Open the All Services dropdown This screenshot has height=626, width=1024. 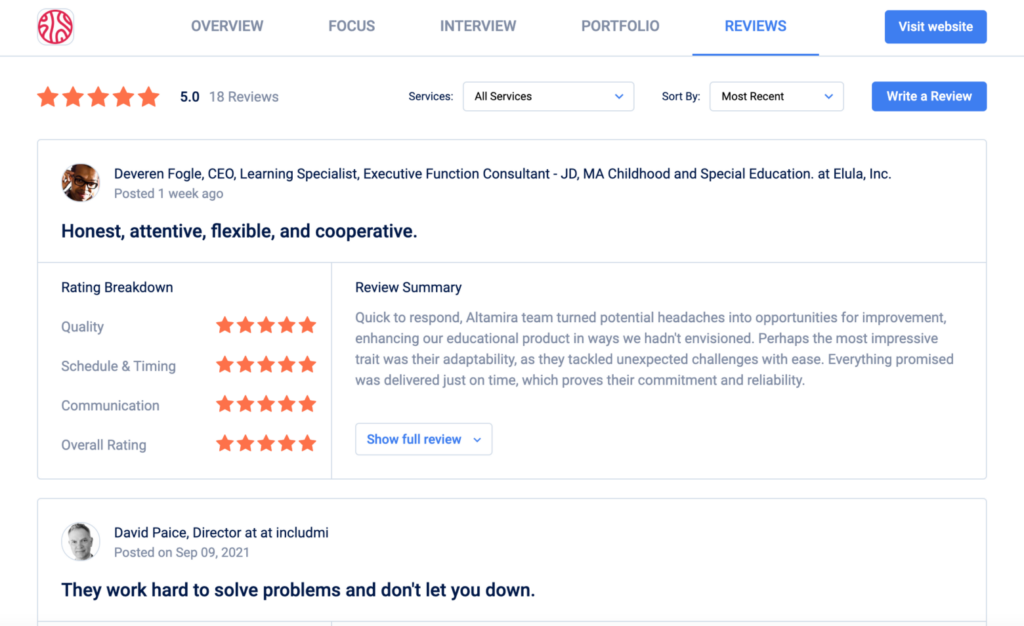click(548, 96)
